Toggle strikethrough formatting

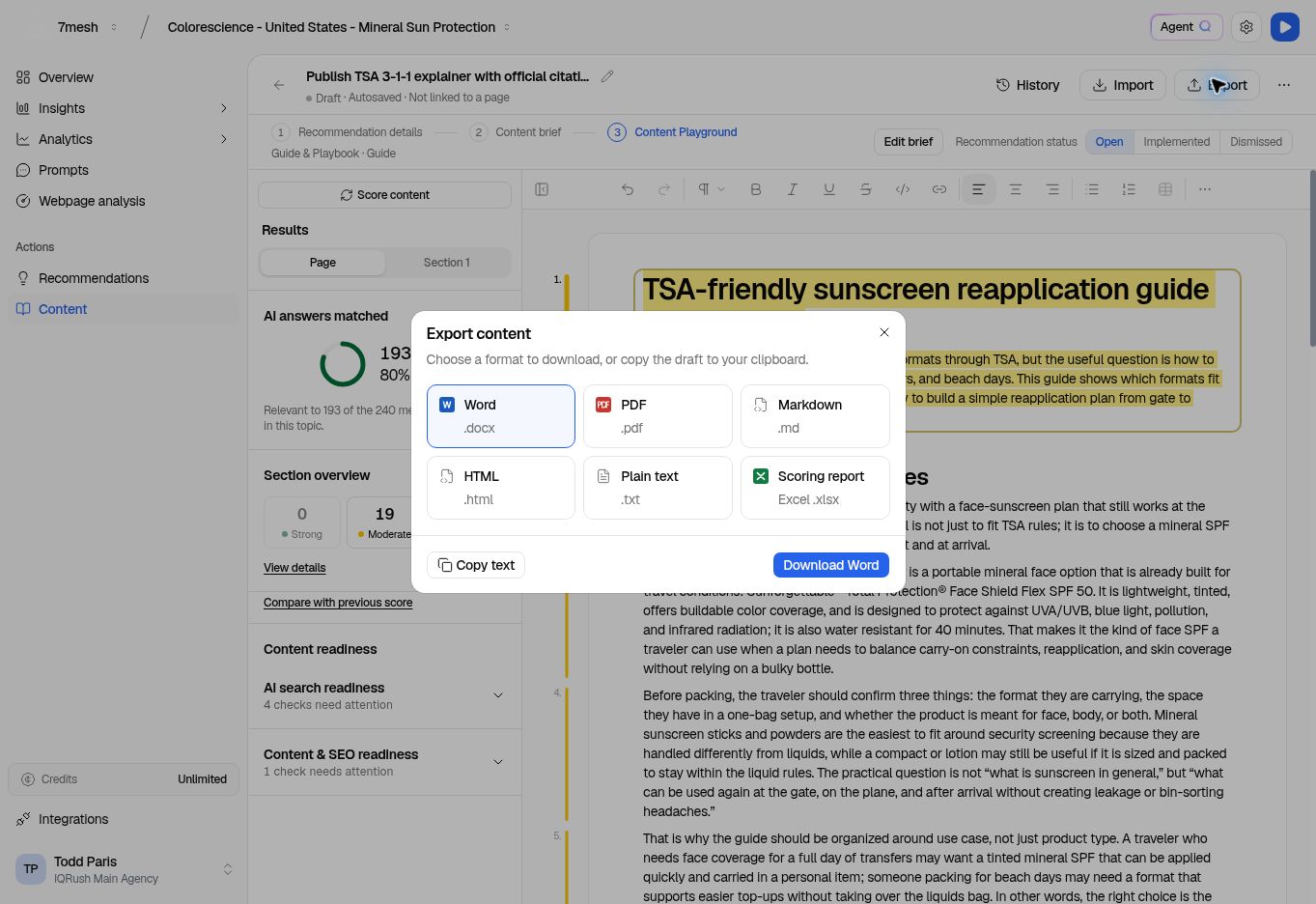[x=866, y=189]
